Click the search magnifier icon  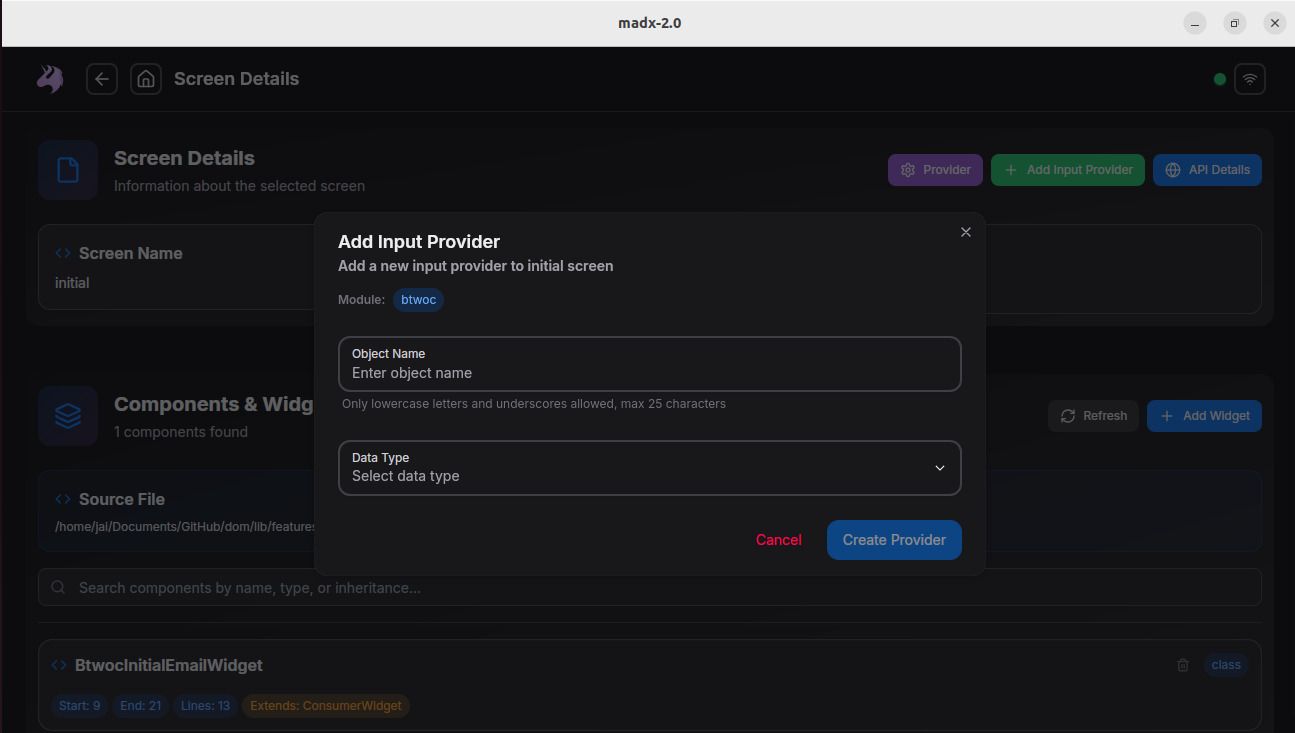[59, 588]
